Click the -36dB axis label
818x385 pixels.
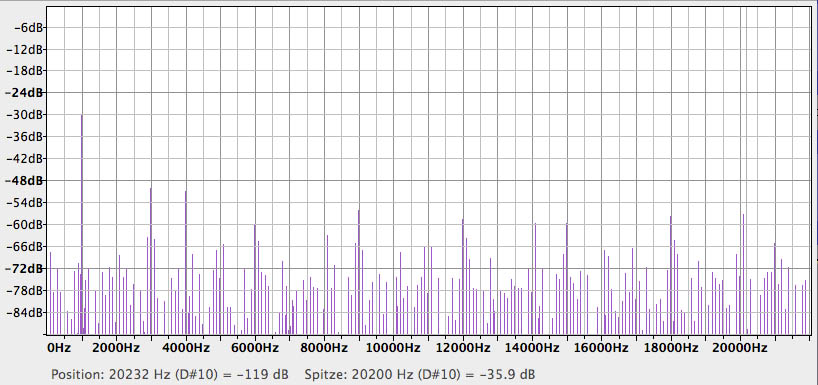pyautogui.click(x=24, y=137)
